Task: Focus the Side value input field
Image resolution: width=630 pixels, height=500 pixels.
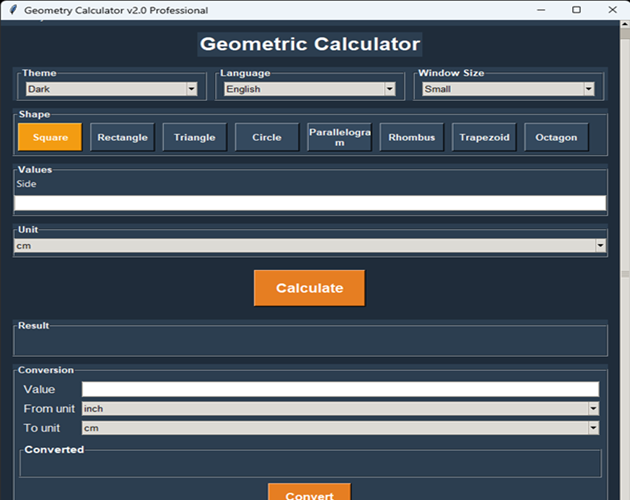Action: (x=310, y=203)
